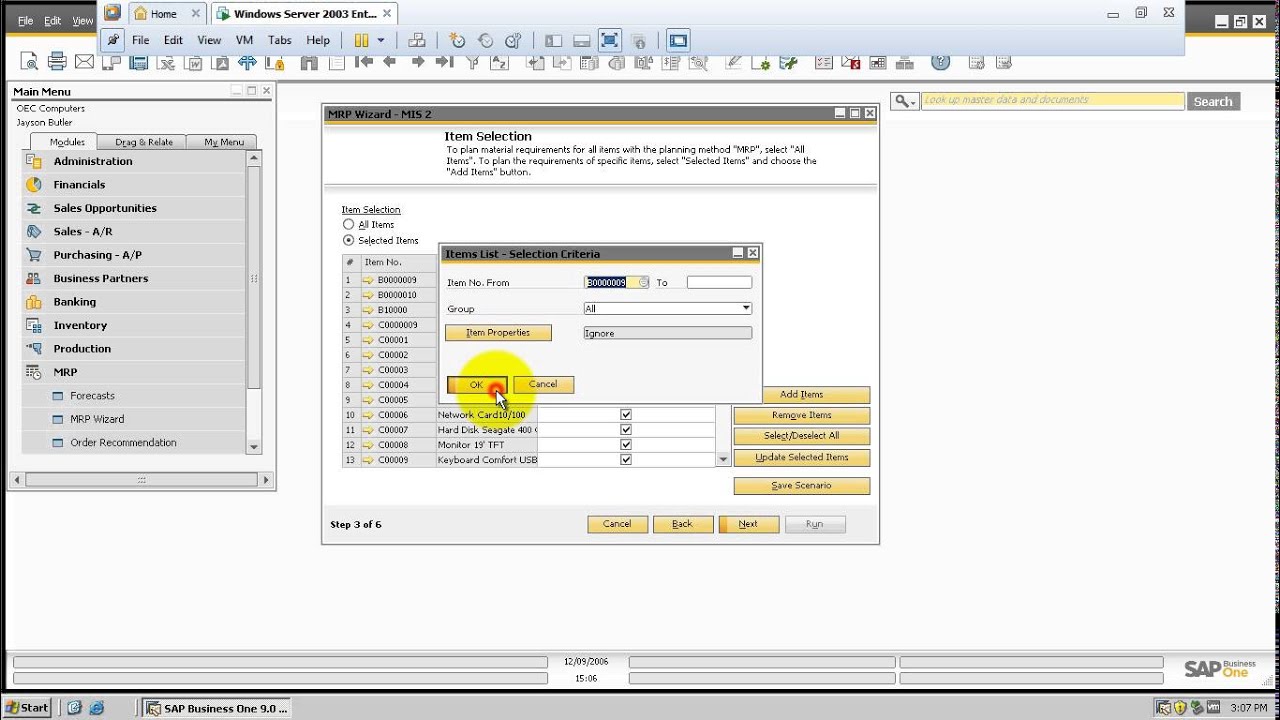Click choose-from-list icon in Item No. From
The height and width of the screenshot is (720, 1280).
click(642, 283)
